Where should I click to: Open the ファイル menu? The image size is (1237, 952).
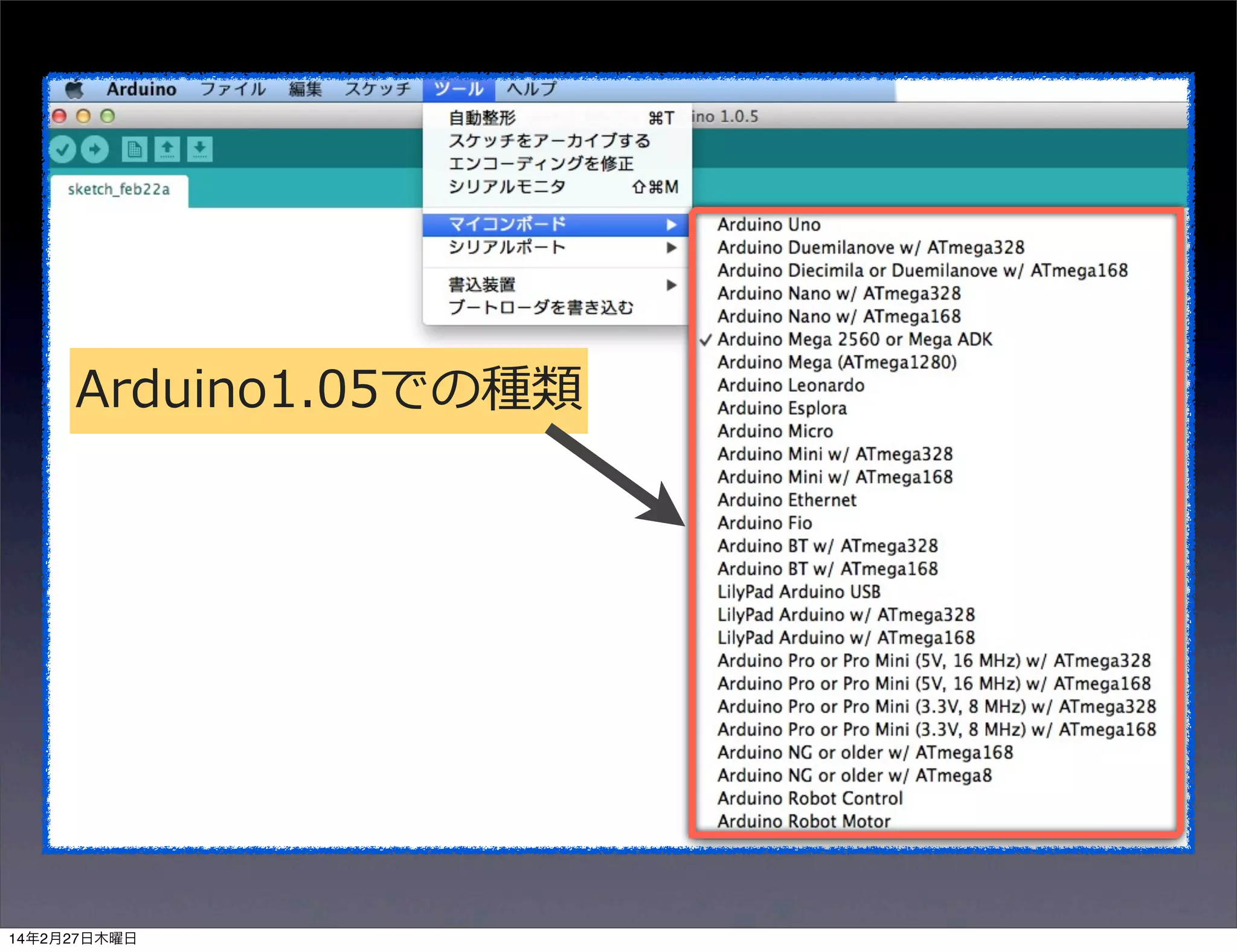point(233,89)
